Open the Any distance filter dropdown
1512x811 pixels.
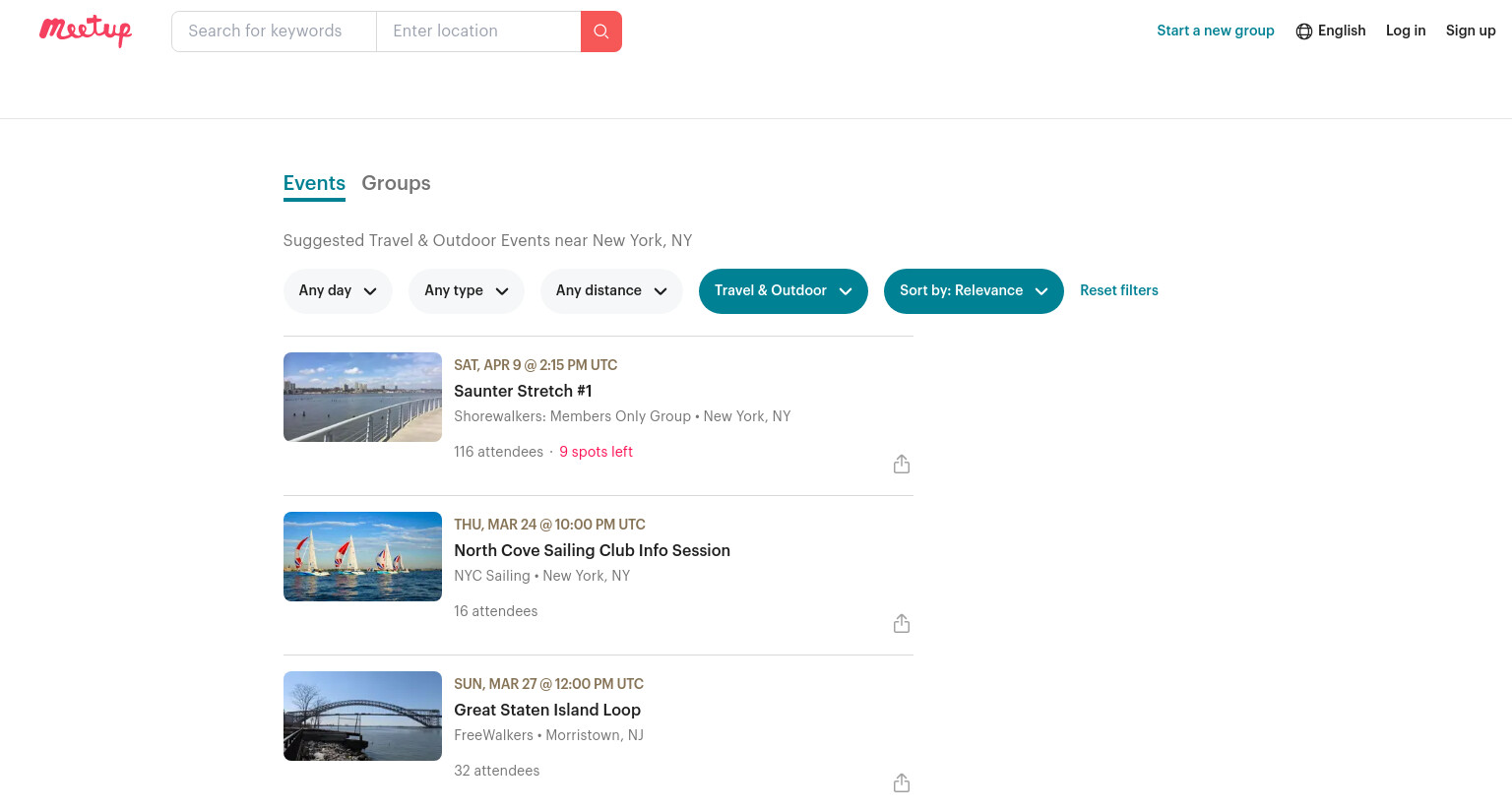(x=611, y=291)
